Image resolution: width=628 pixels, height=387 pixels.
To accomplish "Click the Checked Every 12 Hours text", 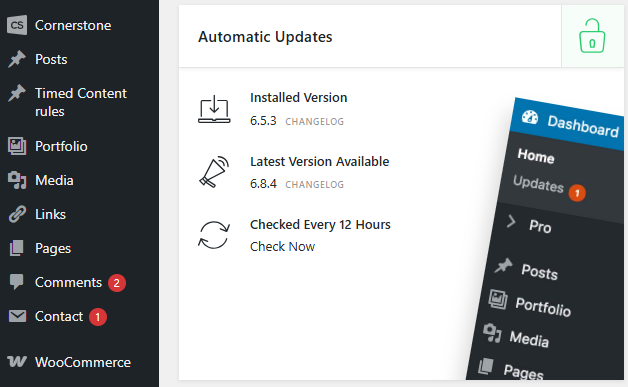I will point(320,224).
